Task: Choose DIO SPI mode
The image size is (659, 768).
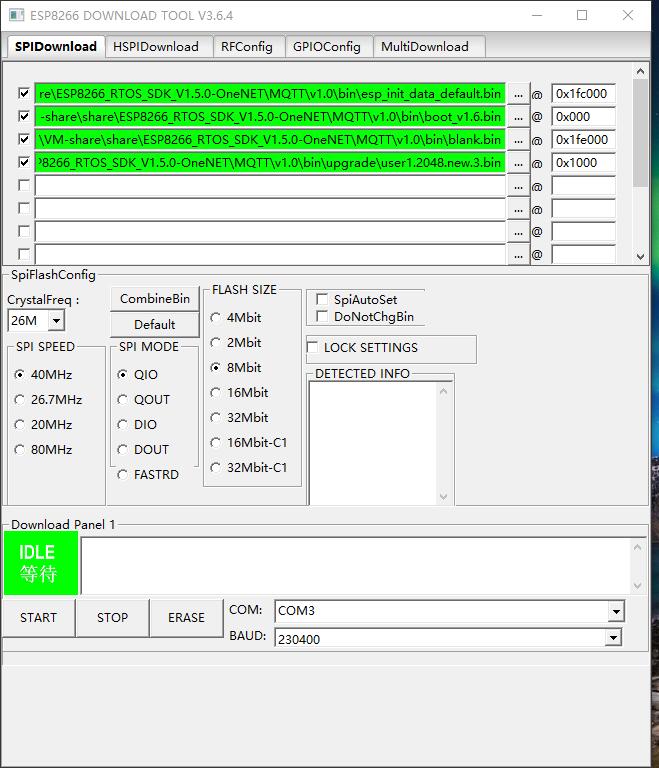Action: point(124,424)
